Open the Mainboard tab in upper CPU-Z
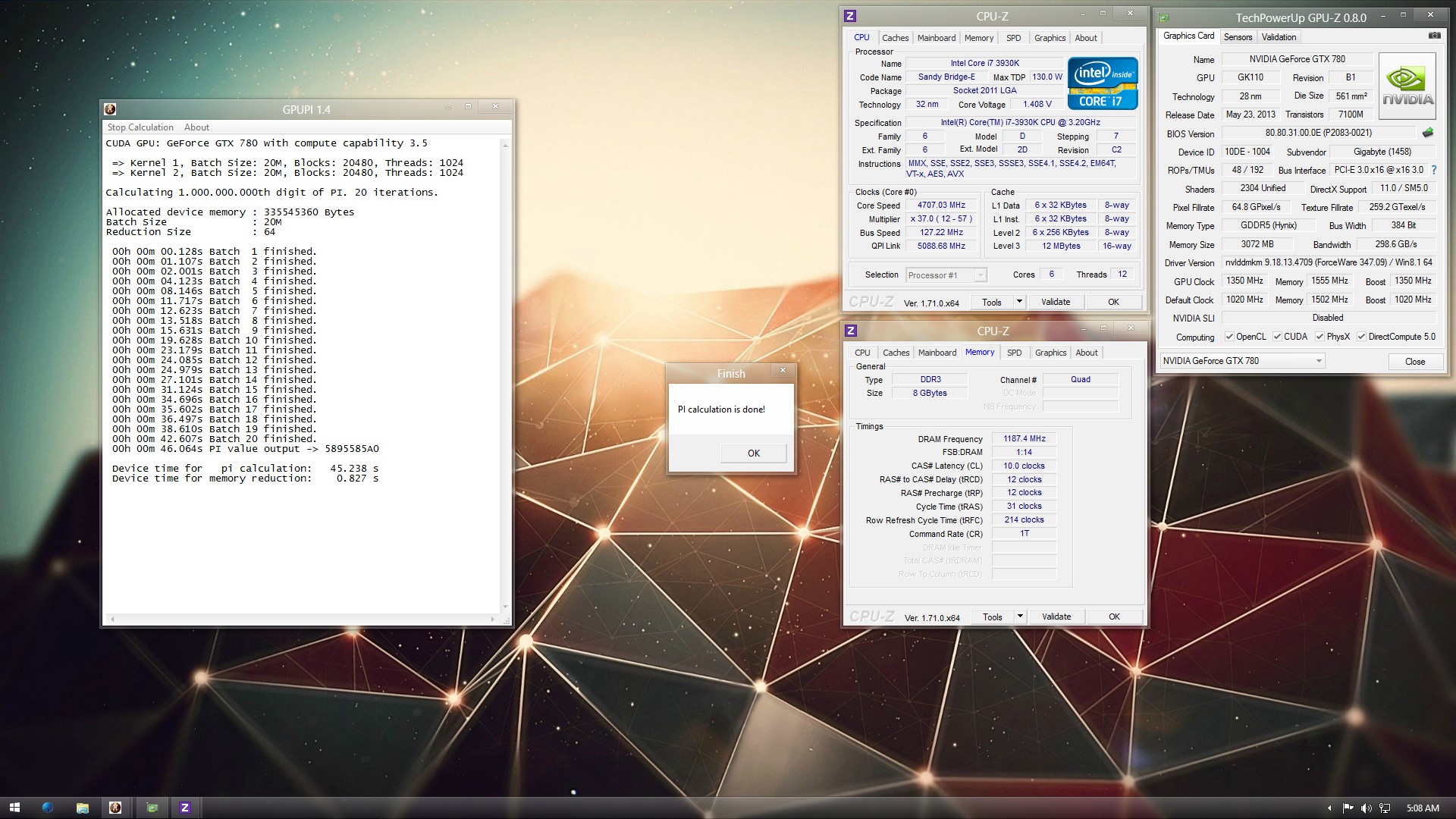 937,38
